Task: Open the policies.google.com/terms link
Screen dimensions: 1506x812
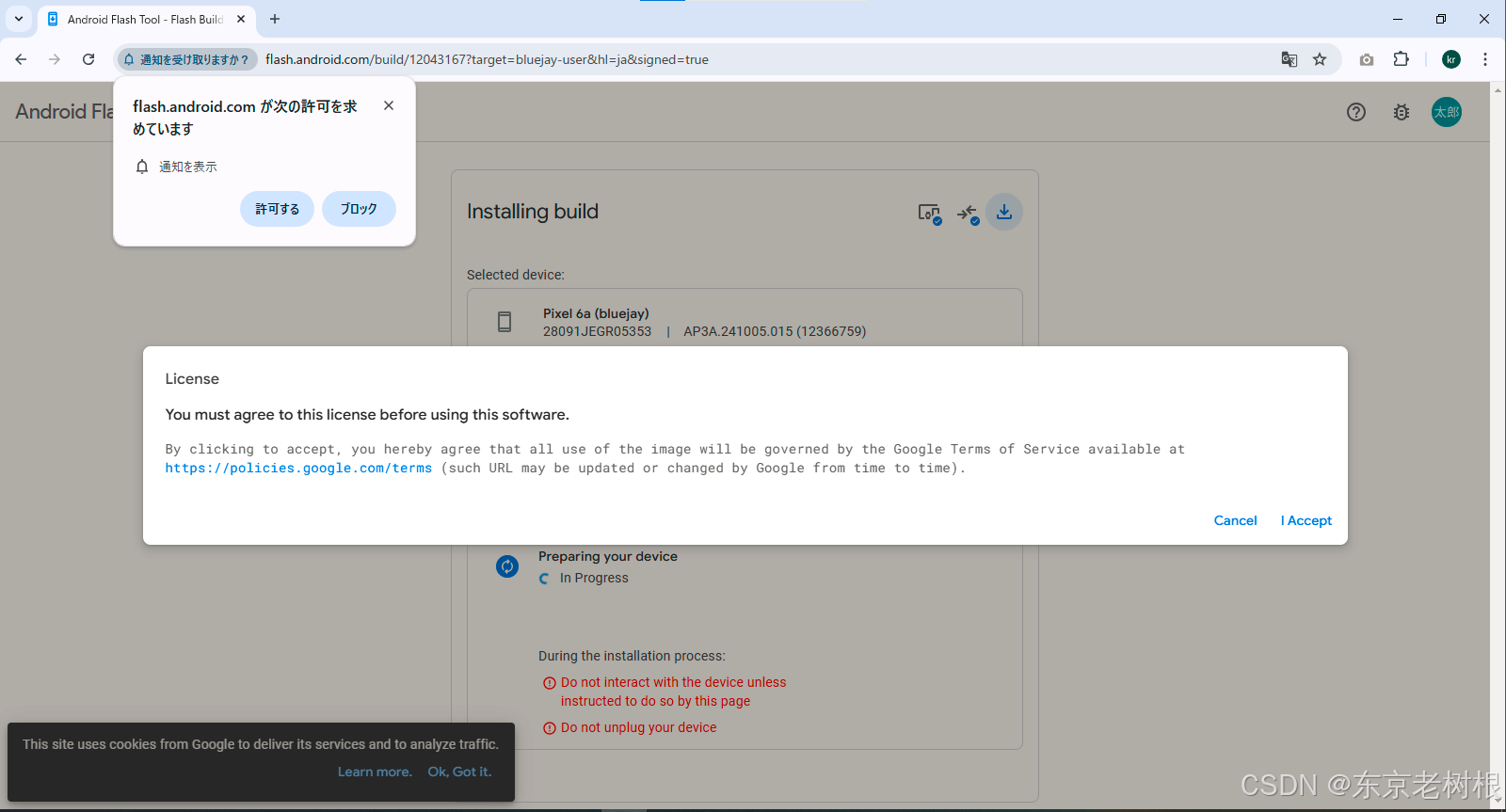Action: click(x=298, y=468)
